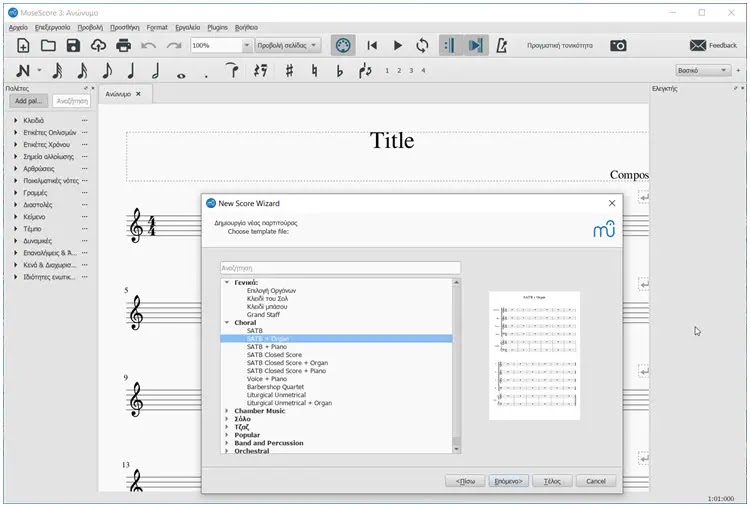750x507 pixels.
Task: Toggle tie icon in note toolbar
Action: point(232,70)
